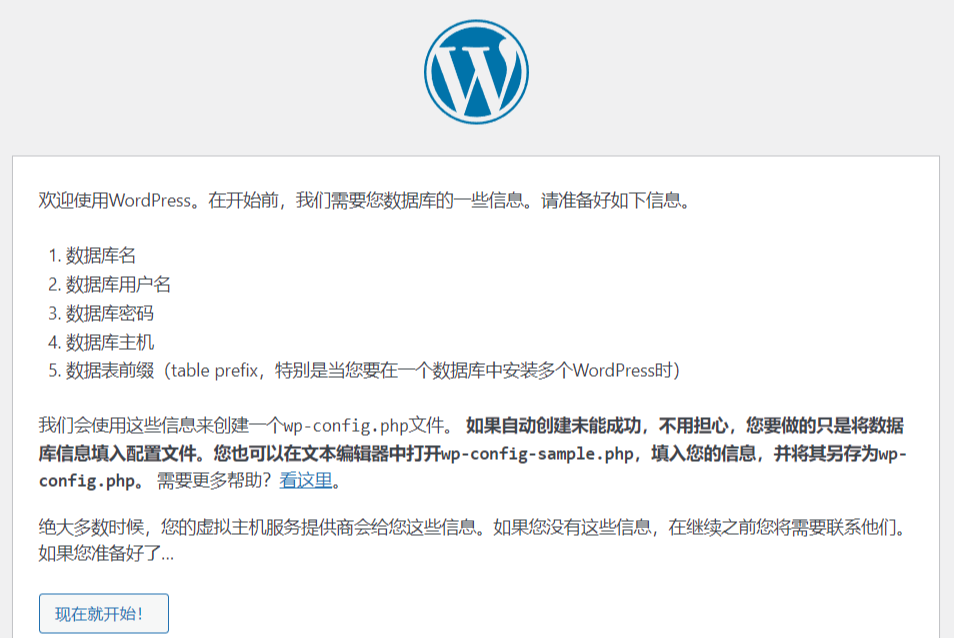Select the 数据表前缀 table prefix list item

point(372,370)
